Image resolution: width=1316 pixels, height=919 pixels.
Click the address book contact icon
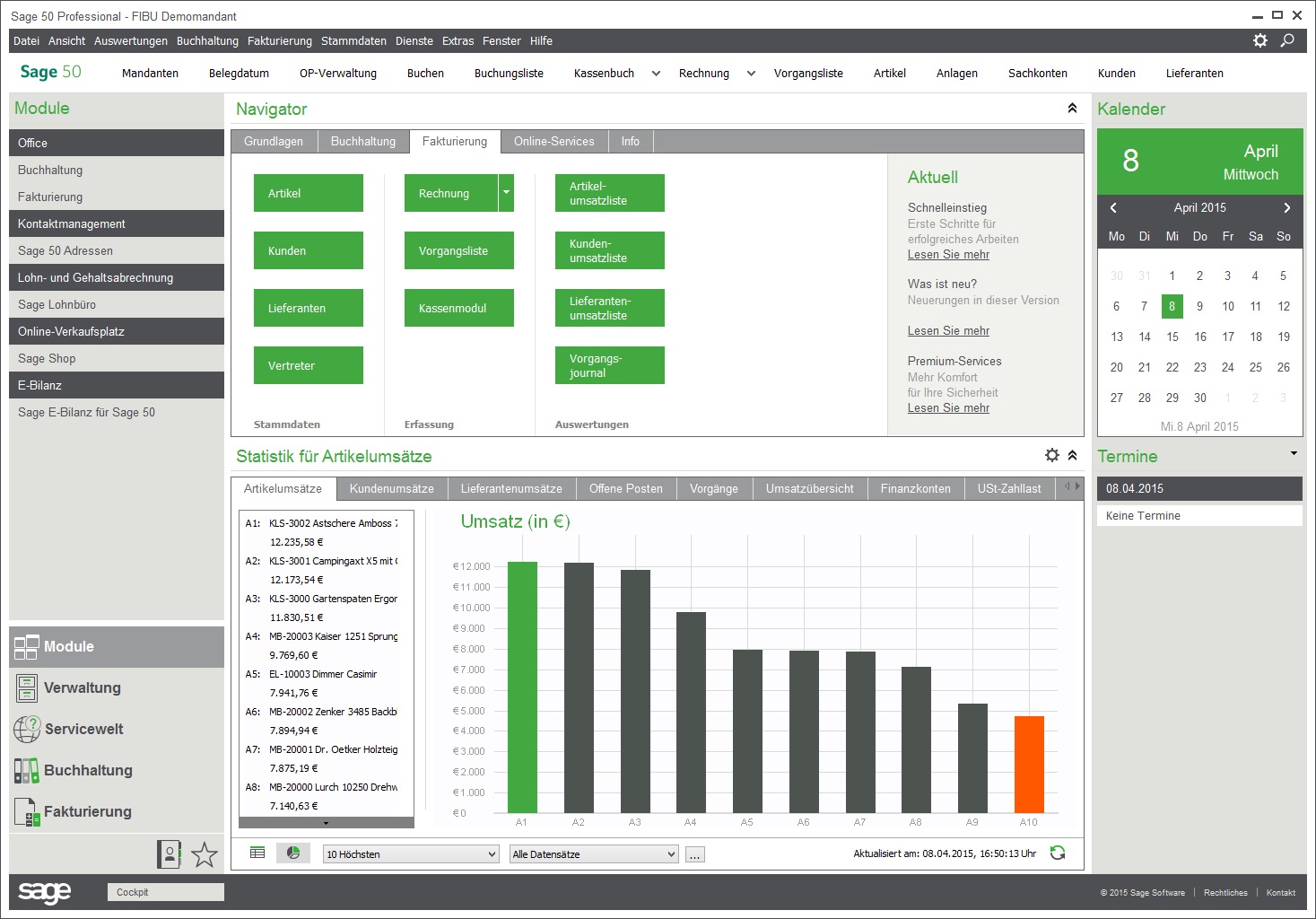click(x=169, y=854)
